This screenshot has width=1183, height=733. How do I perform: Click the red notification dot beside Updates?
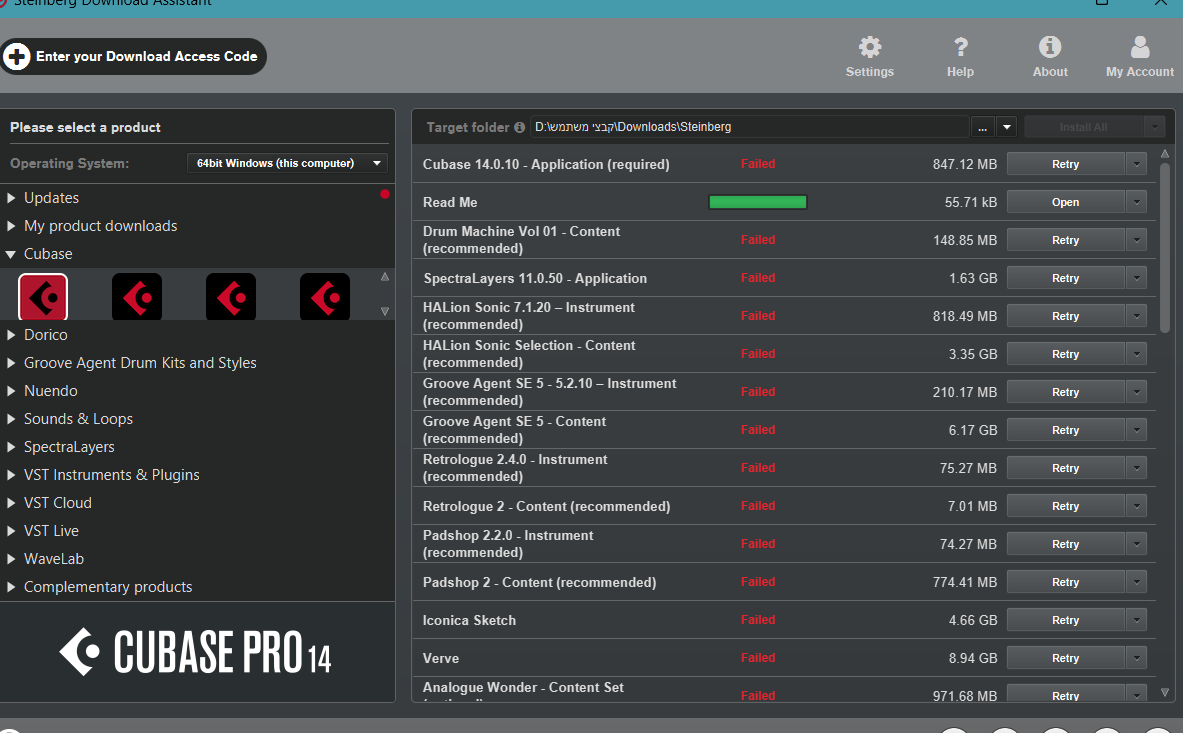pyautogui.click(x=385, y=195)
